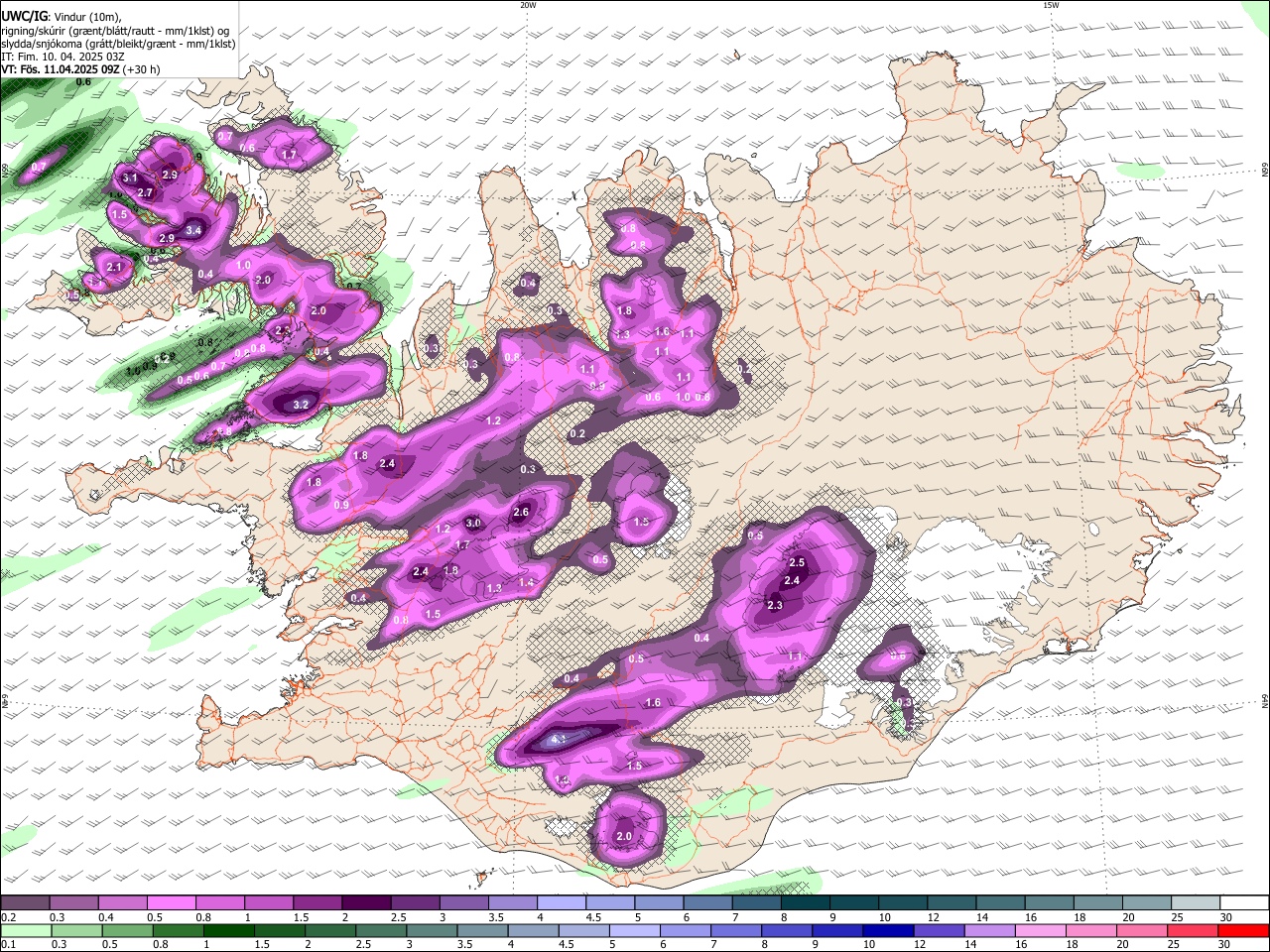
Task: Click the 3.4 value over the Westfjords
Action: pos(193,231)
